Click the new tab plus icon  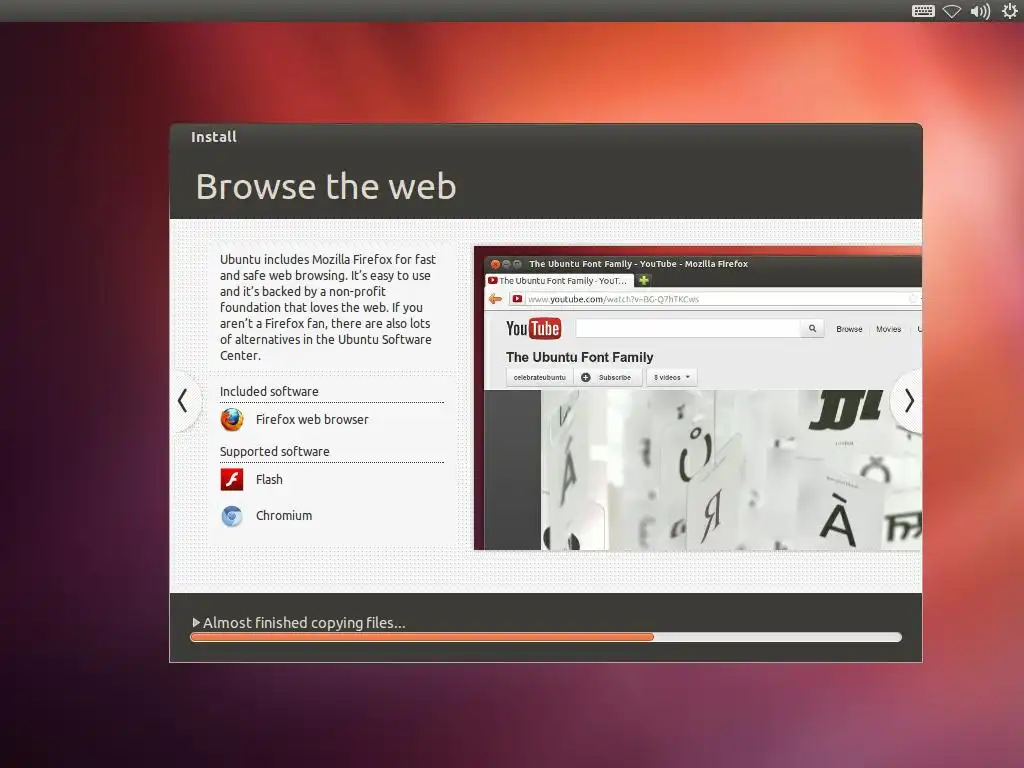(643, 281)
